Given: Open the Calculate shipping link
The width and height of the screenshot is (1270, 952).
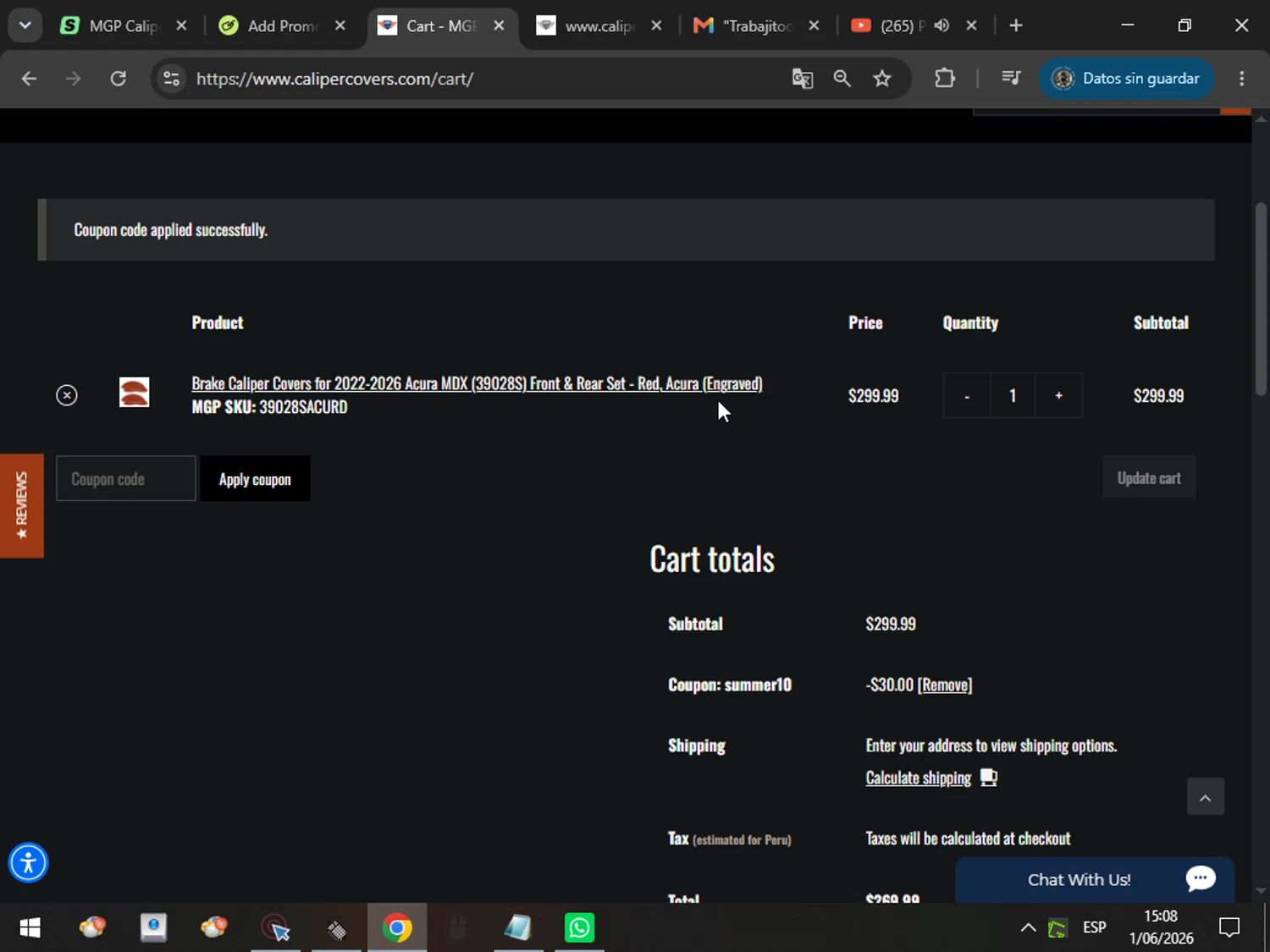Looking at the screenshot, I should coord(919,778).
